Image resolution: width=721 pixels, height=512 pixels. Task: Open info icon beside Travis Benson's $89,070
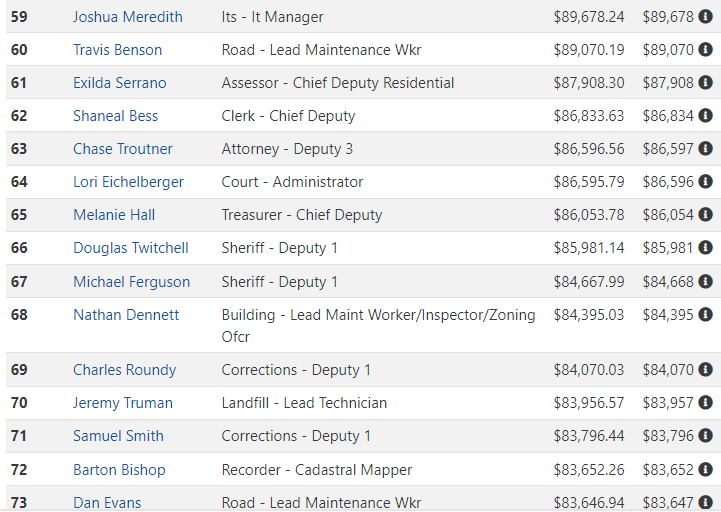pos(705,49)
